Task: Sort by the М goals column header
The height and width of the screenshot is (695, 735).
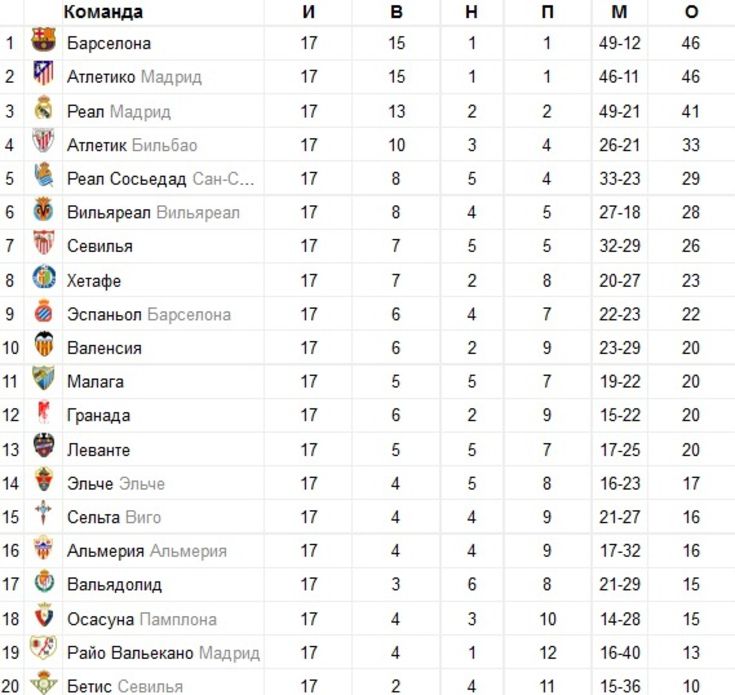Action: (x=619, y=12)
